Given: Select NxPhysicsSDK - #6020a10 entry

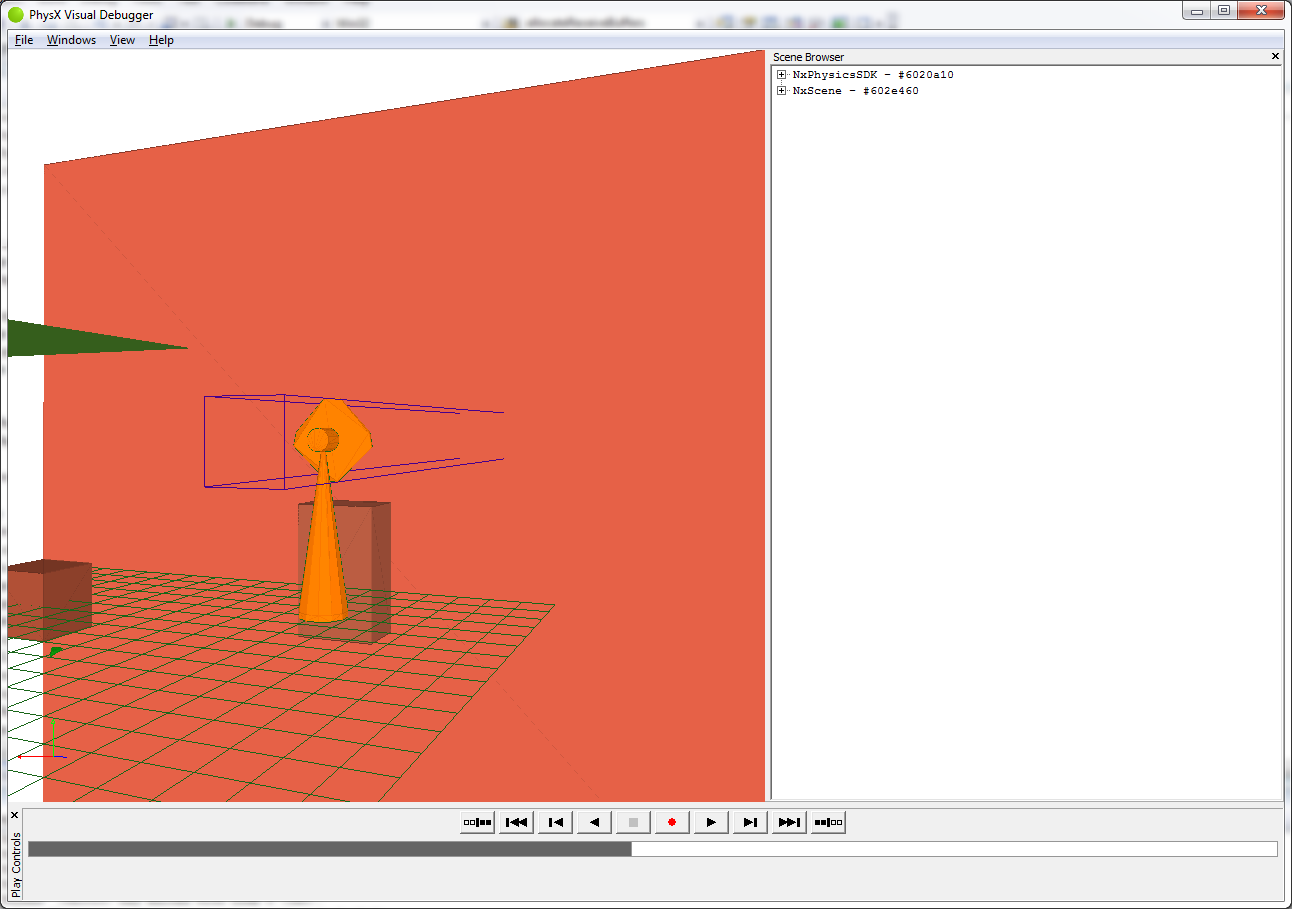Looking at the screenshot, I should 872,75.
